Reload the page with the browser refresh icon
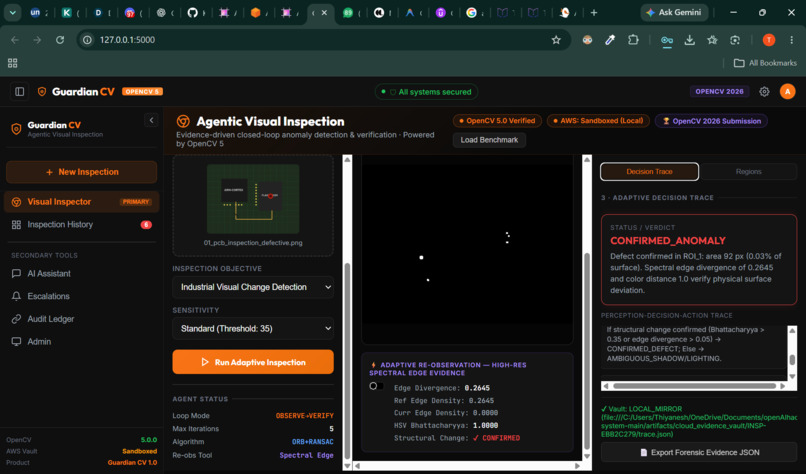Screen dimensions: 806x474 (x=60, y=40)
